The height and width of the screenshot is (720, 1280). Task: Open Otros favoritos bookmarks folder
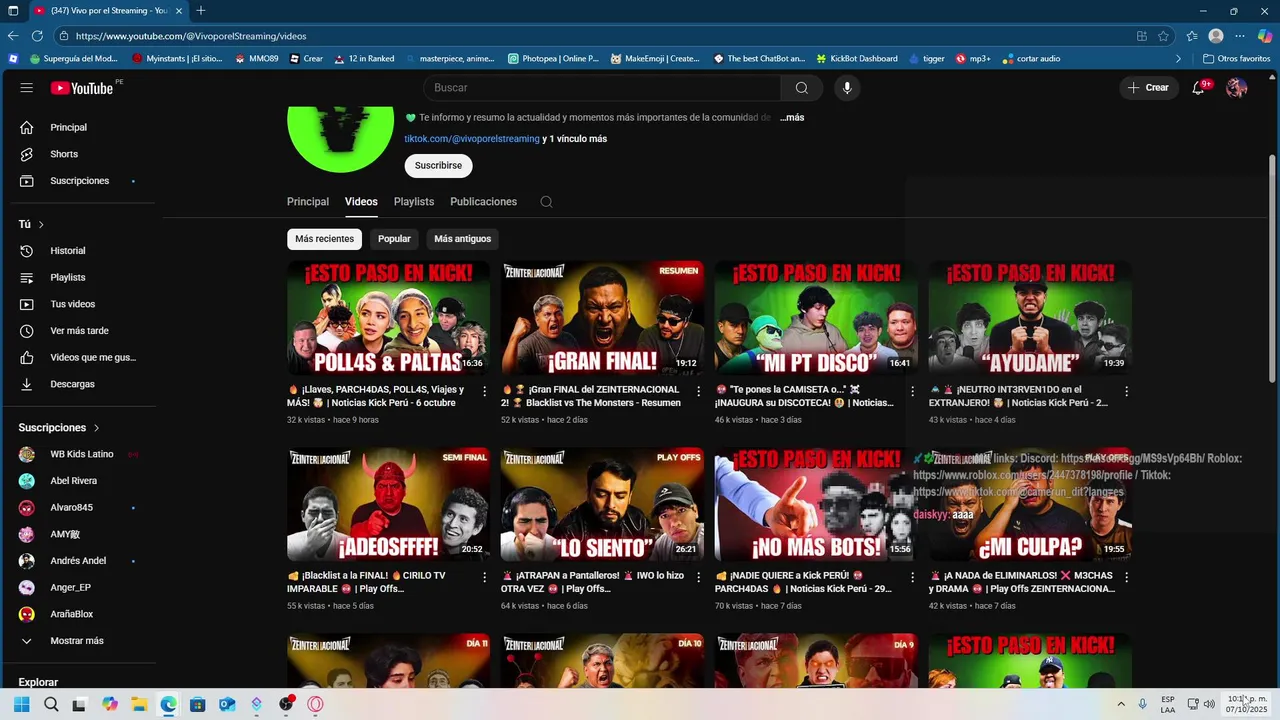(x=1236, y=59)
